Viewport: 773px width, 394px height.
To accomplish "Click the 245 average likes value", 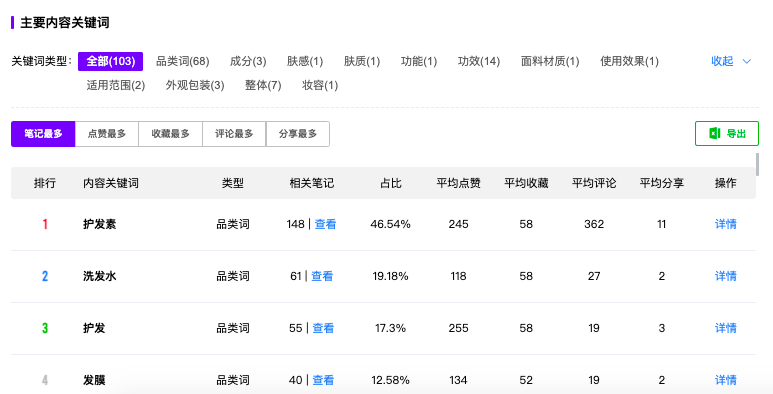I will 458,224.
